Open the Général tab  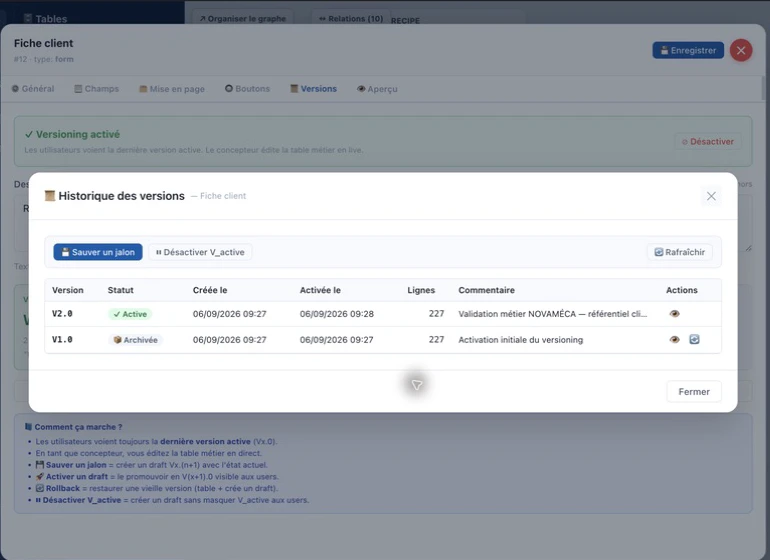(x=33, y=89)
